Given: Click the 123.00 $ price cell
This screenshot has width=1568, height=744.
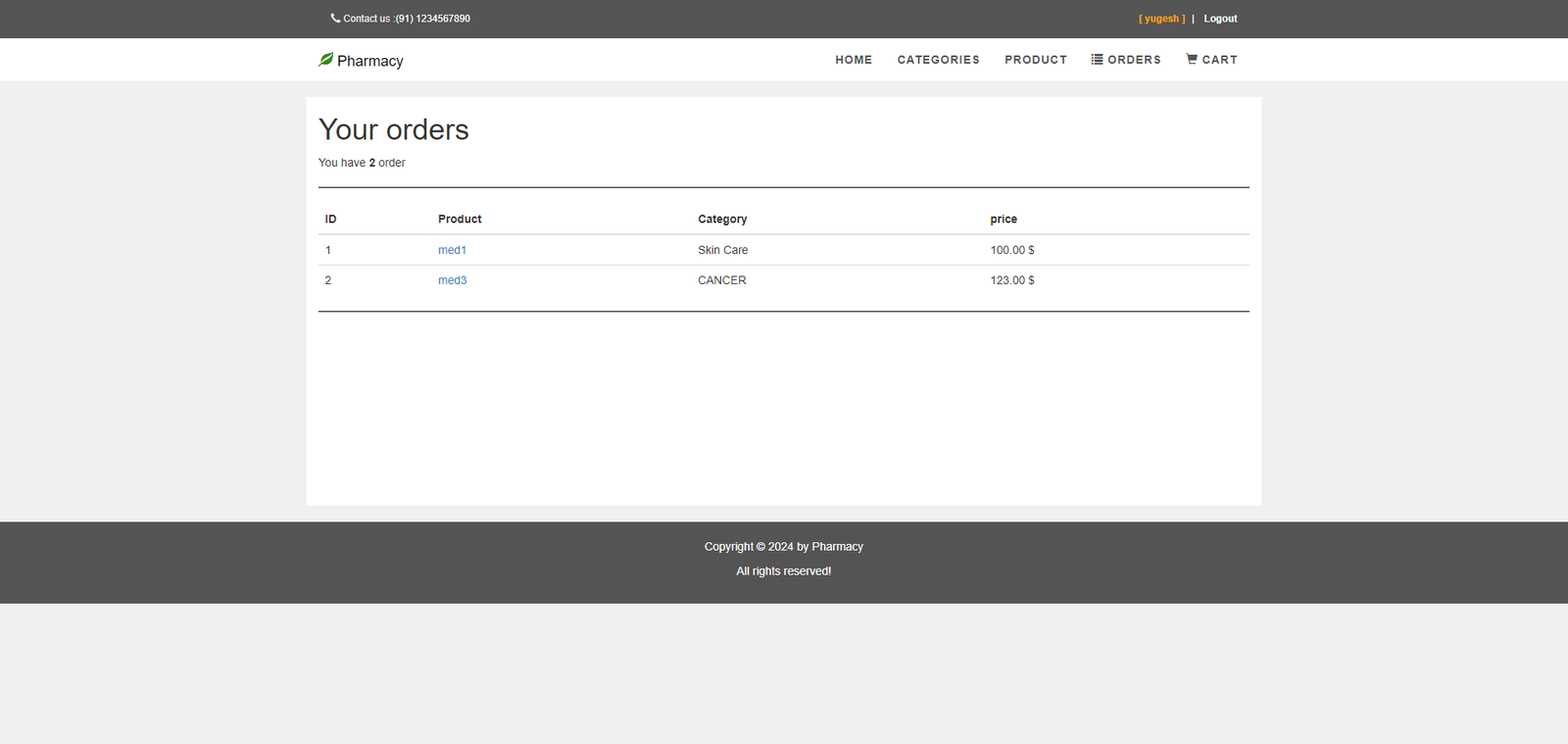Looking at the screenshot, I should point(1011,280).
